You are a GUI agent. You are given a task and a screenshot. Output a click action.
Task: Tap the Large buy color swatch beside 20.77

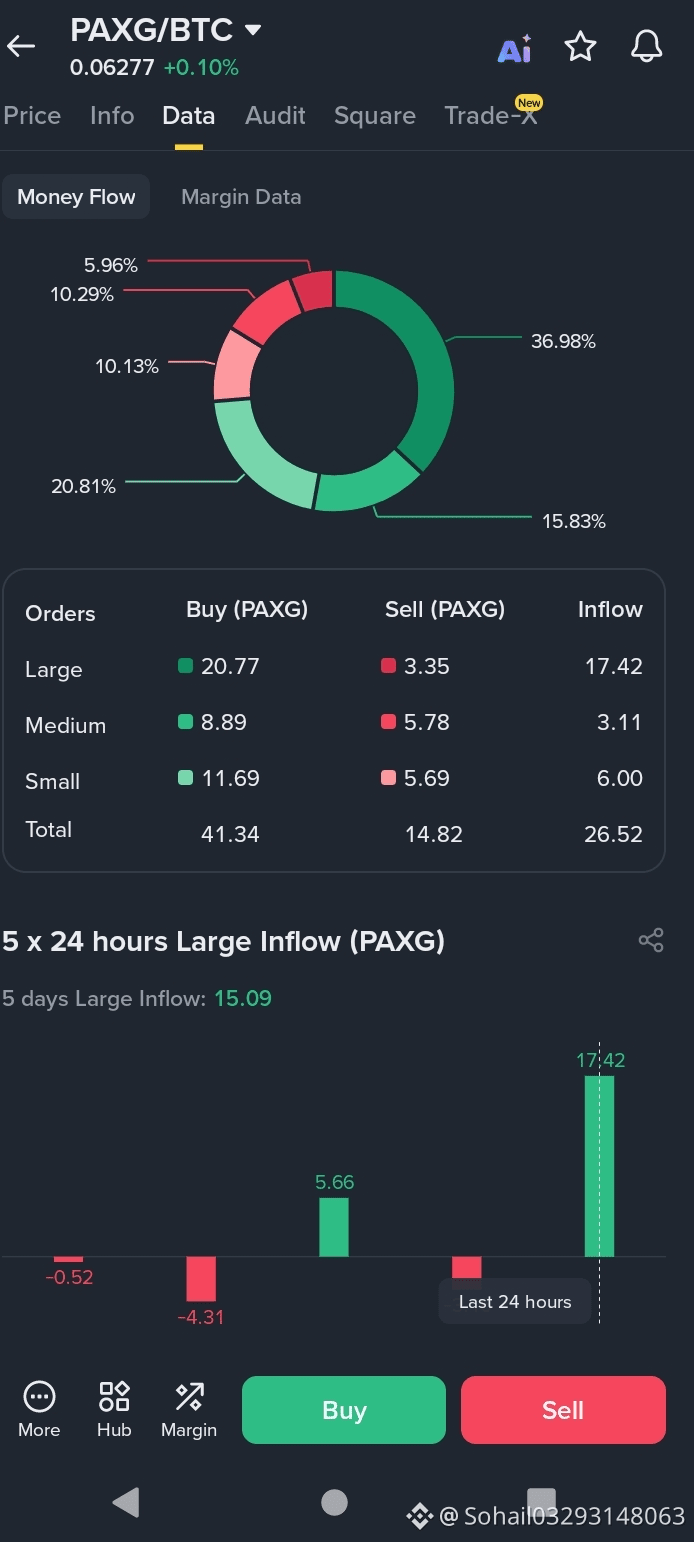point(185,666)
